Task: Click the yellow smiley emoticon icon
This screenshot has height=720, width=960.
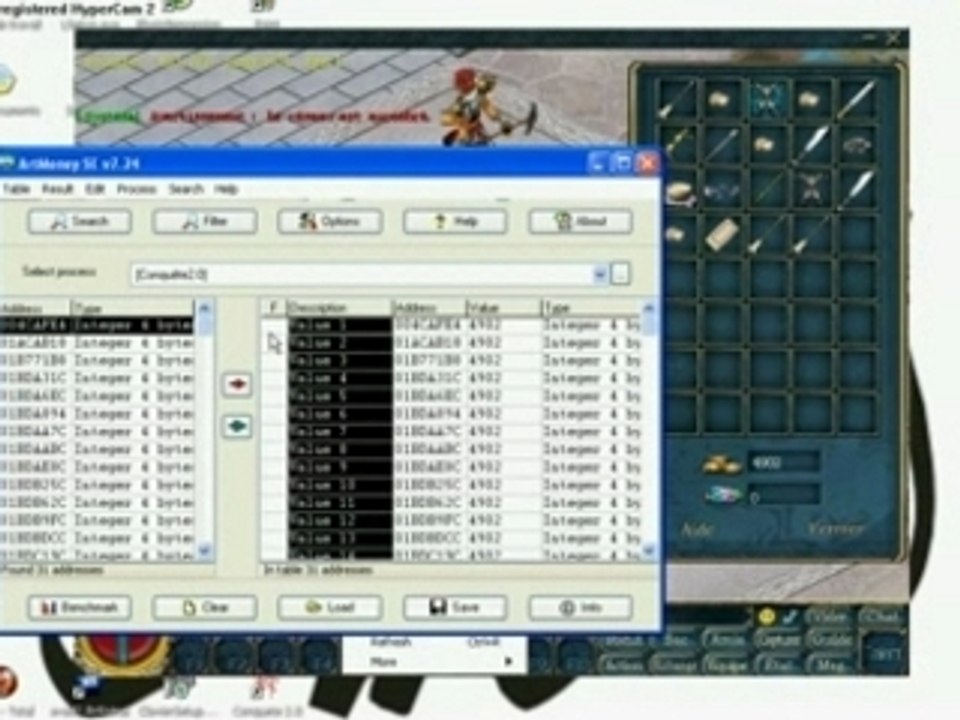Action: click(767, 617)
